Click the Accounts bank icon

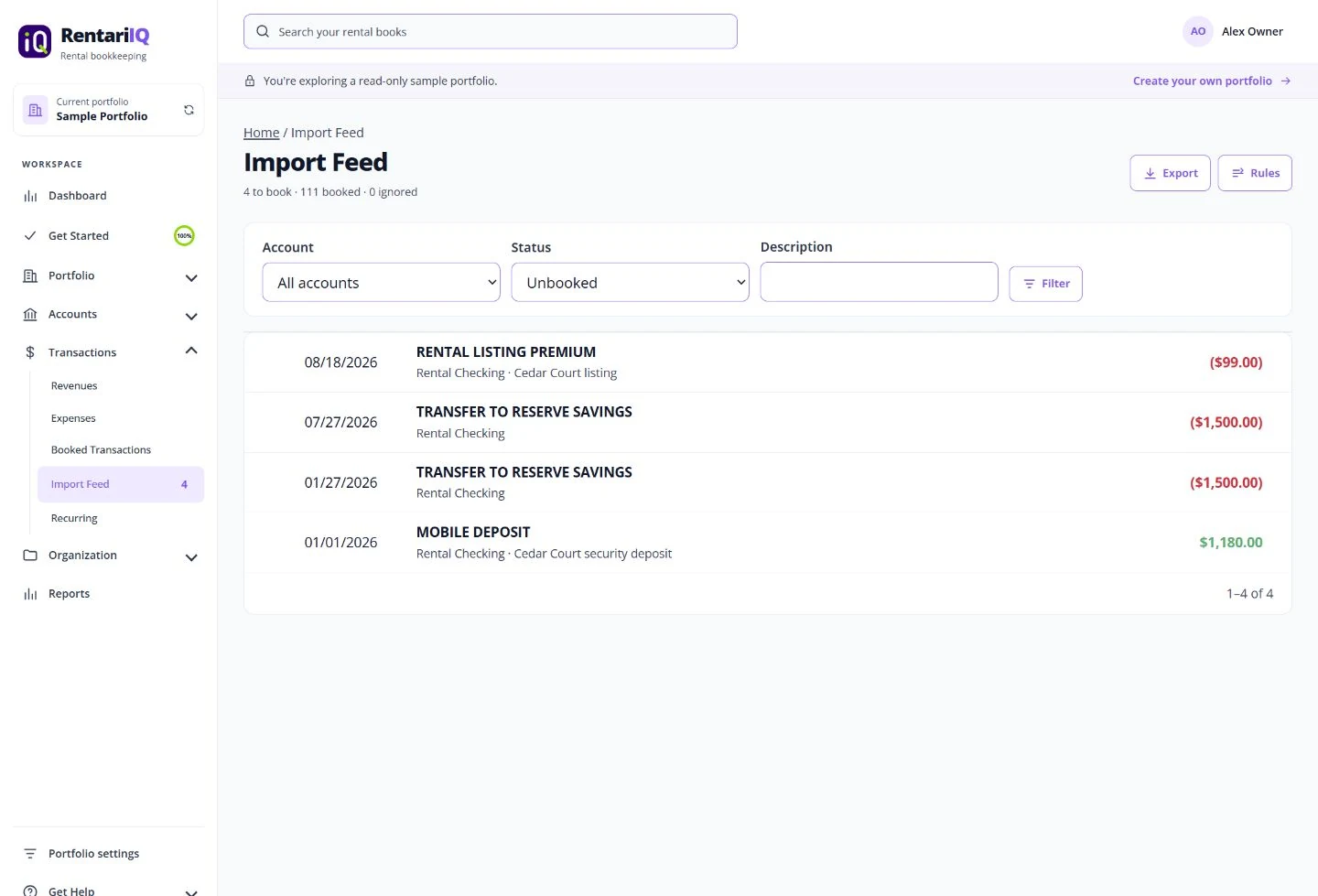pyautogui.click(x=30, y=315)
